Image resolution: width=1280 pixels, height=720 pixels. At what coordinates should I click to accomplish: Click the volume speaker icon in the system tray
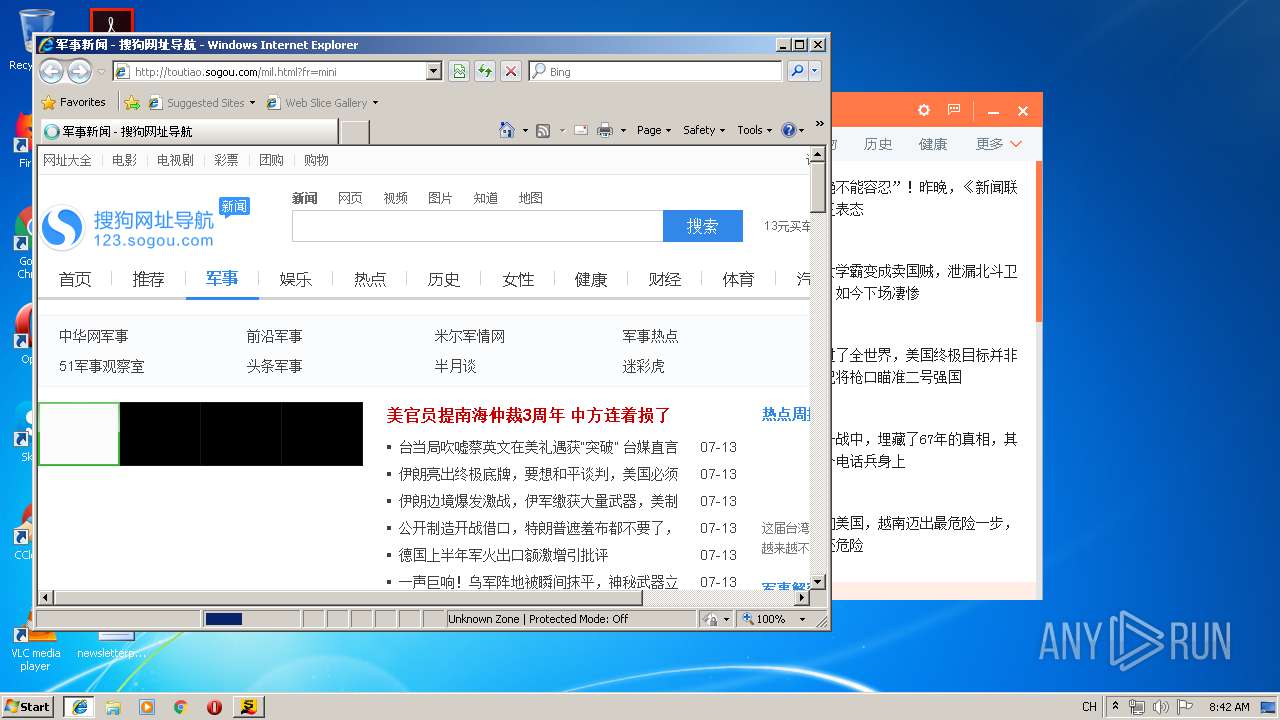pos(1160,706)
